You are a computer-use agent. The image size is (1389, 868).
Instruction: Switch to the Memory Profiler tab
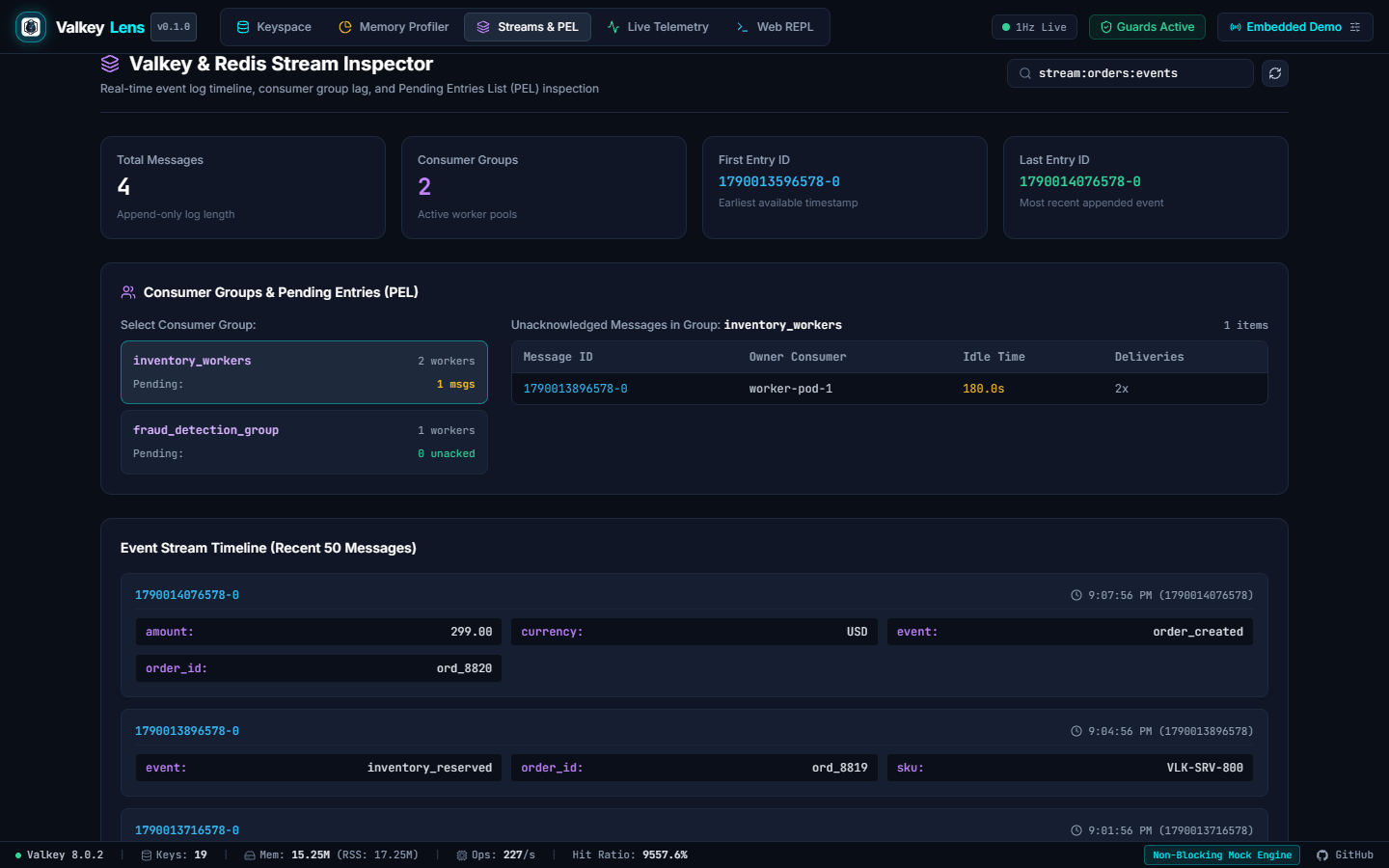point(394,27)
